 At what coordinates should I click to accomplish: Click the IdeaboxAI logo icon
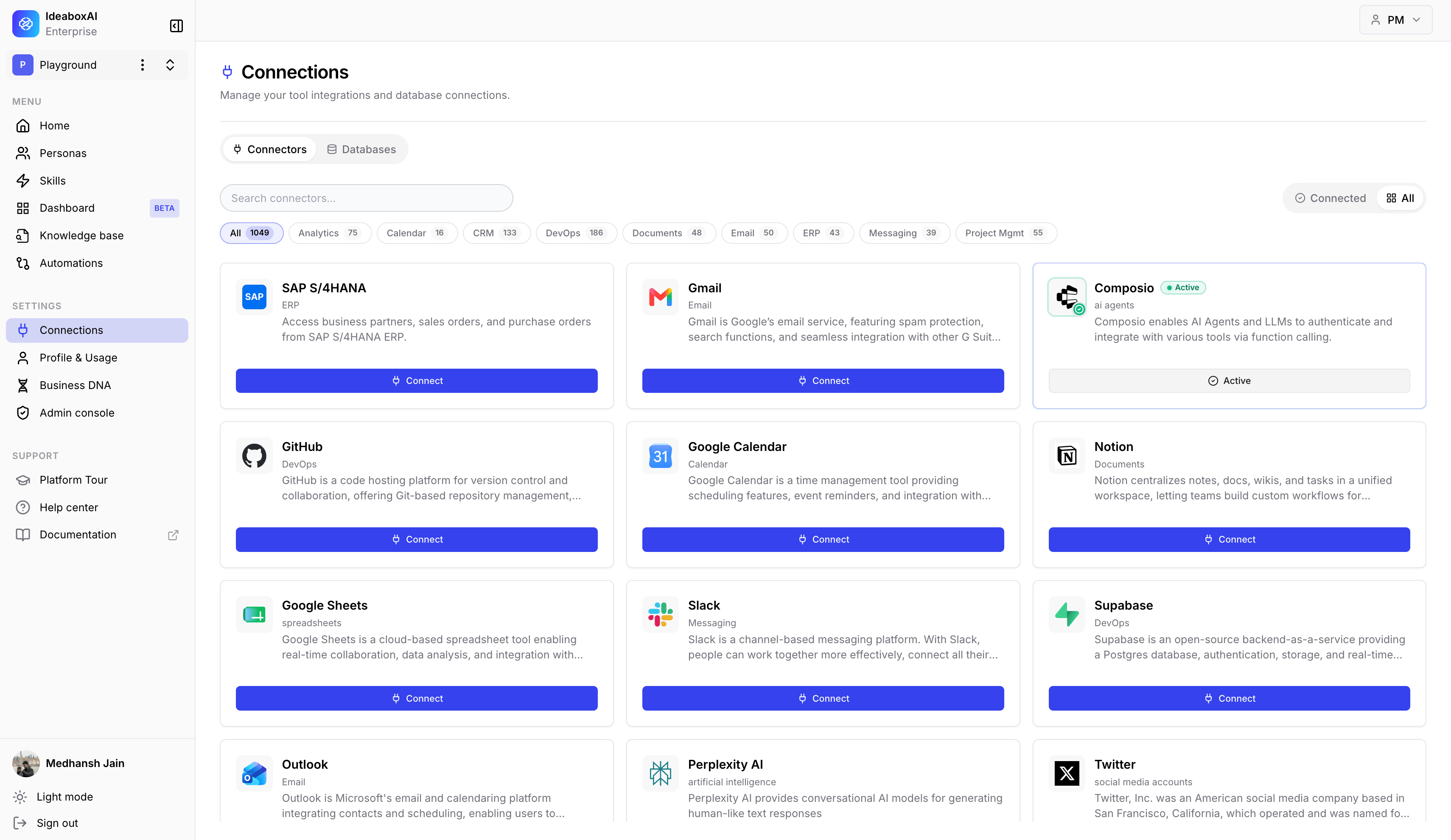[25, 24]
